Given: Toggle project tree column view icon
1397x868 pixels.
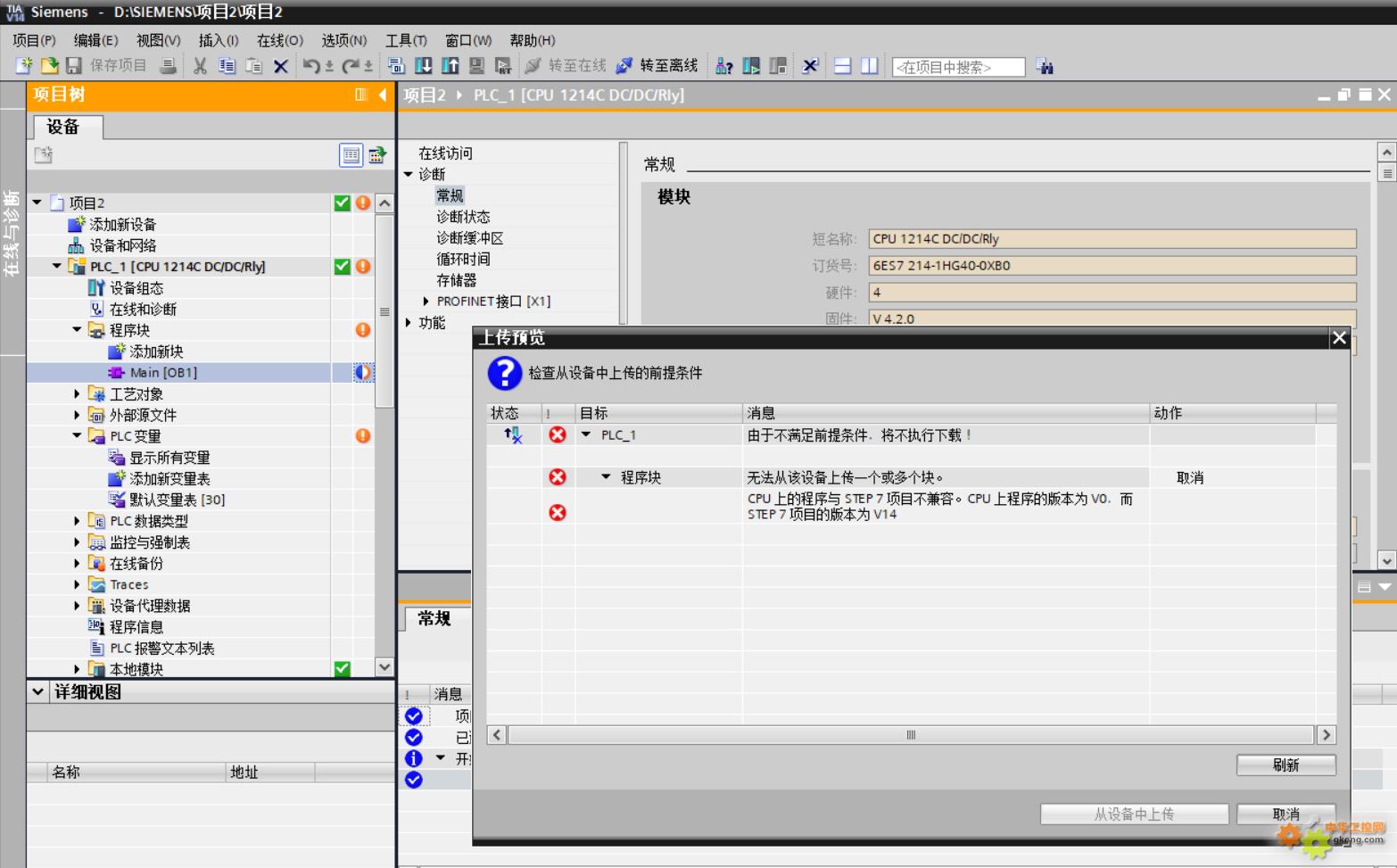Looking at the screenshot, I should tap(361, 95).
